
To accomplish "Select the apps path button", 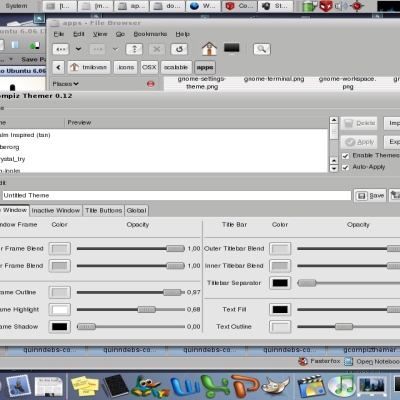I will [205, 67].
